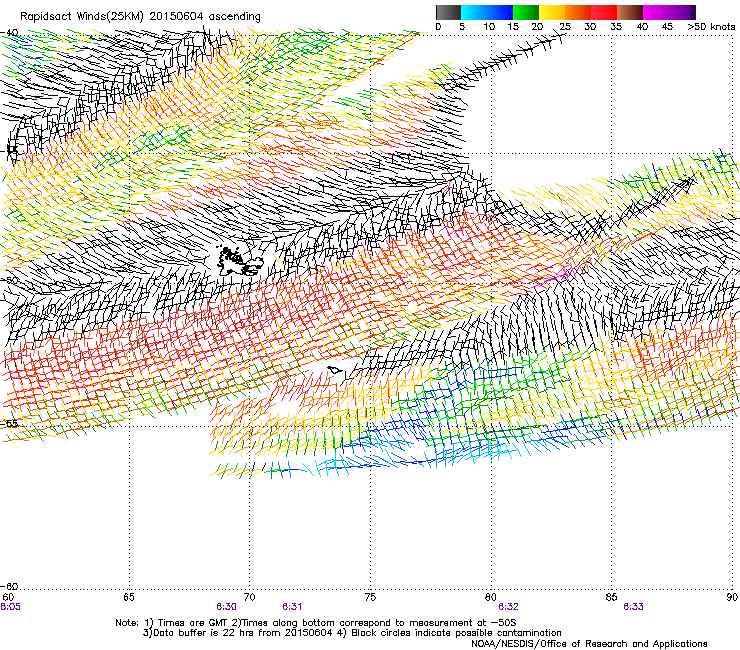740x650 pixels.
Task: Click the "35" legend scale label
Action: (x=616, y=27)
